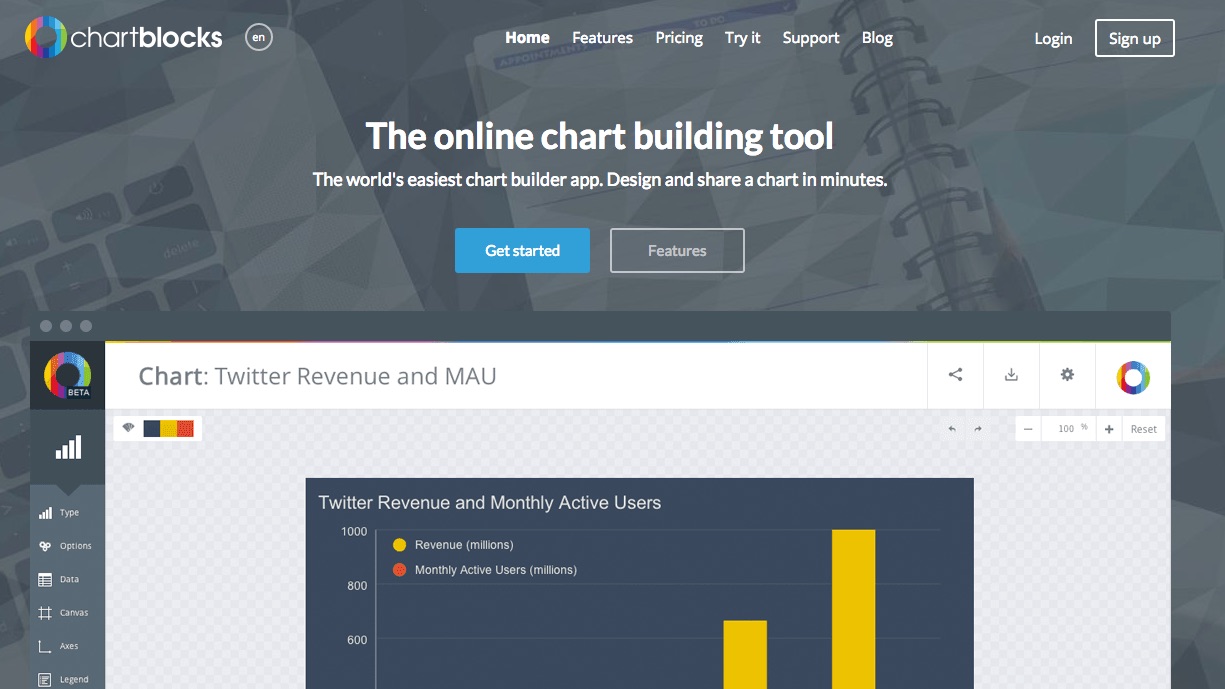This screenshot has width=1225, height=689.
Task: Undo the last chart edit
Action: [951, 428]
